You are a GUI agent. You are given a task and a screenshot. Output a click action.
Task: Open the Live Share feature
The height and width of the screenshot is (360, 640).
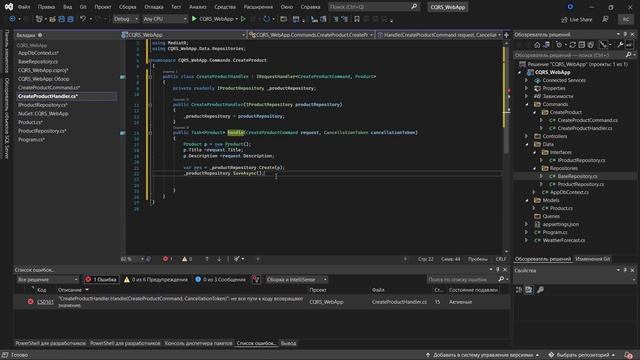tap(577, 19)
